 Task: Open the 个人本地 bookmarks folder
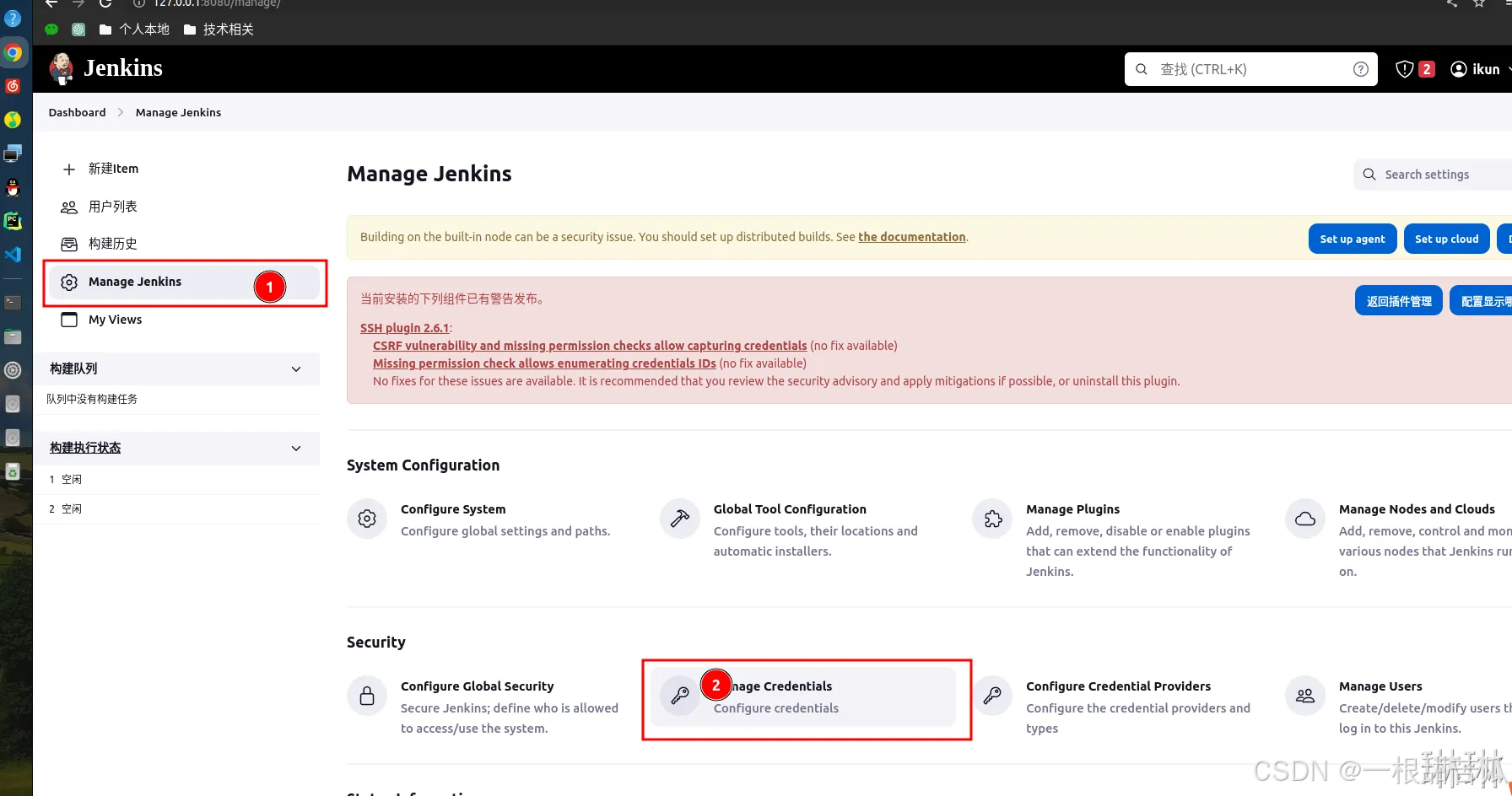134,30
